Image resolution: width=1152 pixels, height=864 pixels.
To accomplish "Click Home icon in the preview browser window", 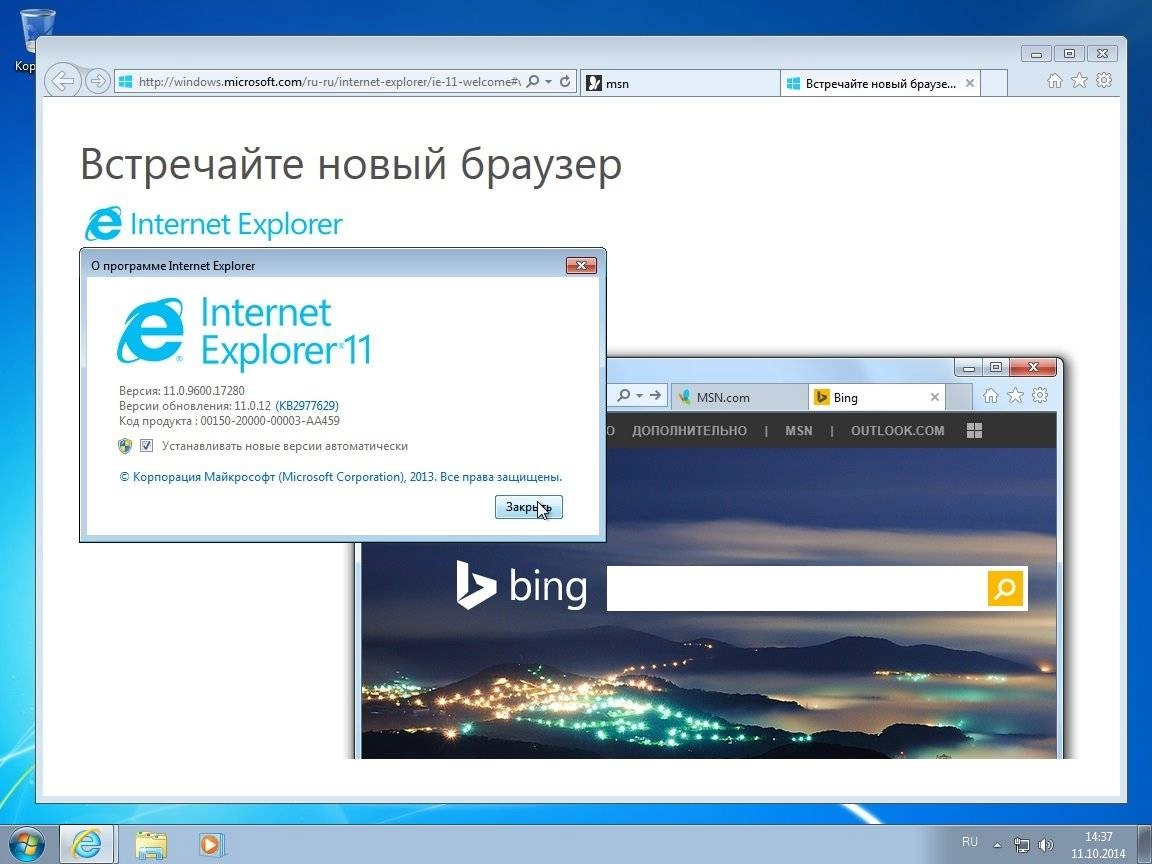I will [990, 396].
